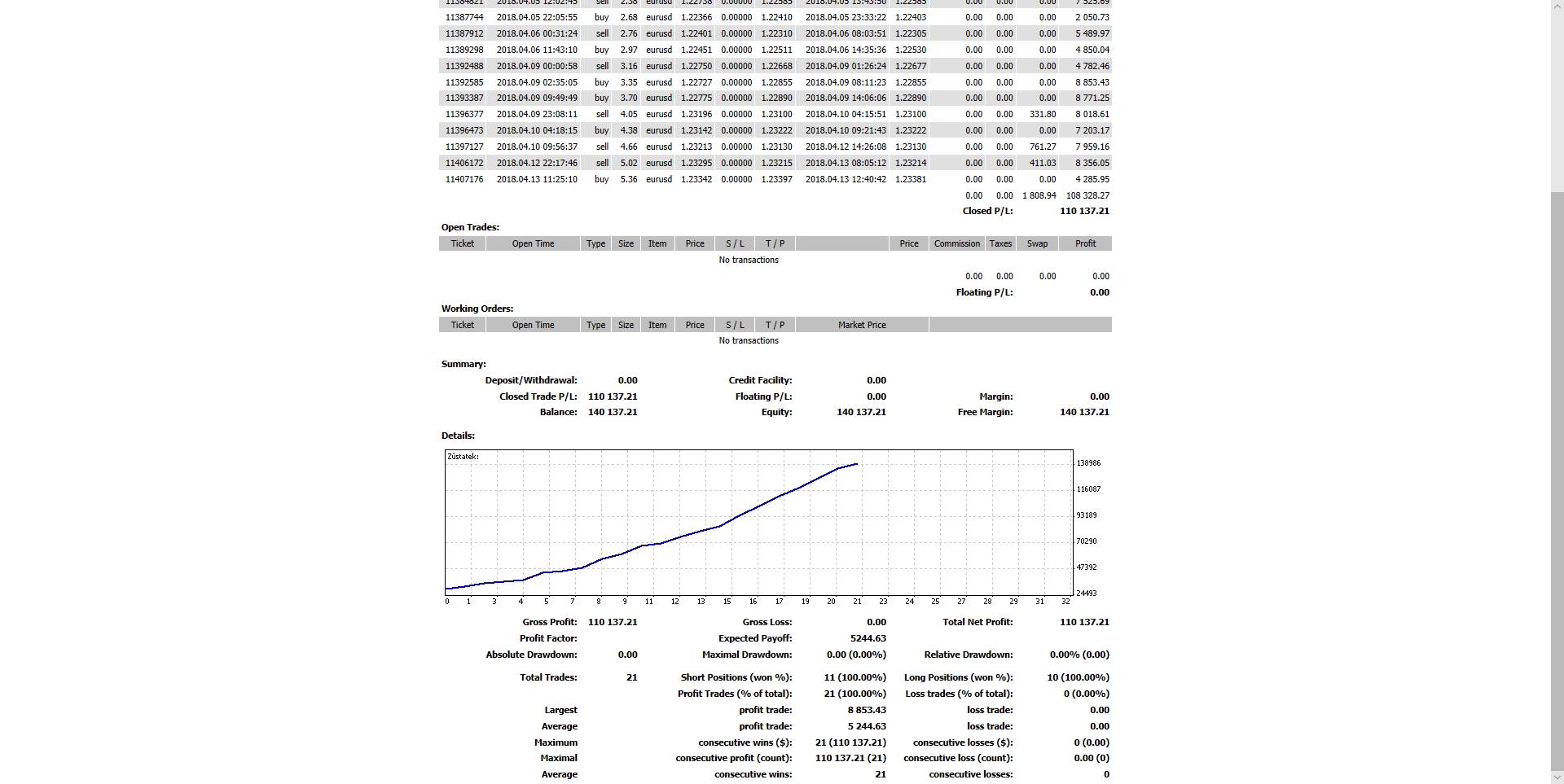
Task: Click total profit 108 328.27
Action: [1087, 195]
